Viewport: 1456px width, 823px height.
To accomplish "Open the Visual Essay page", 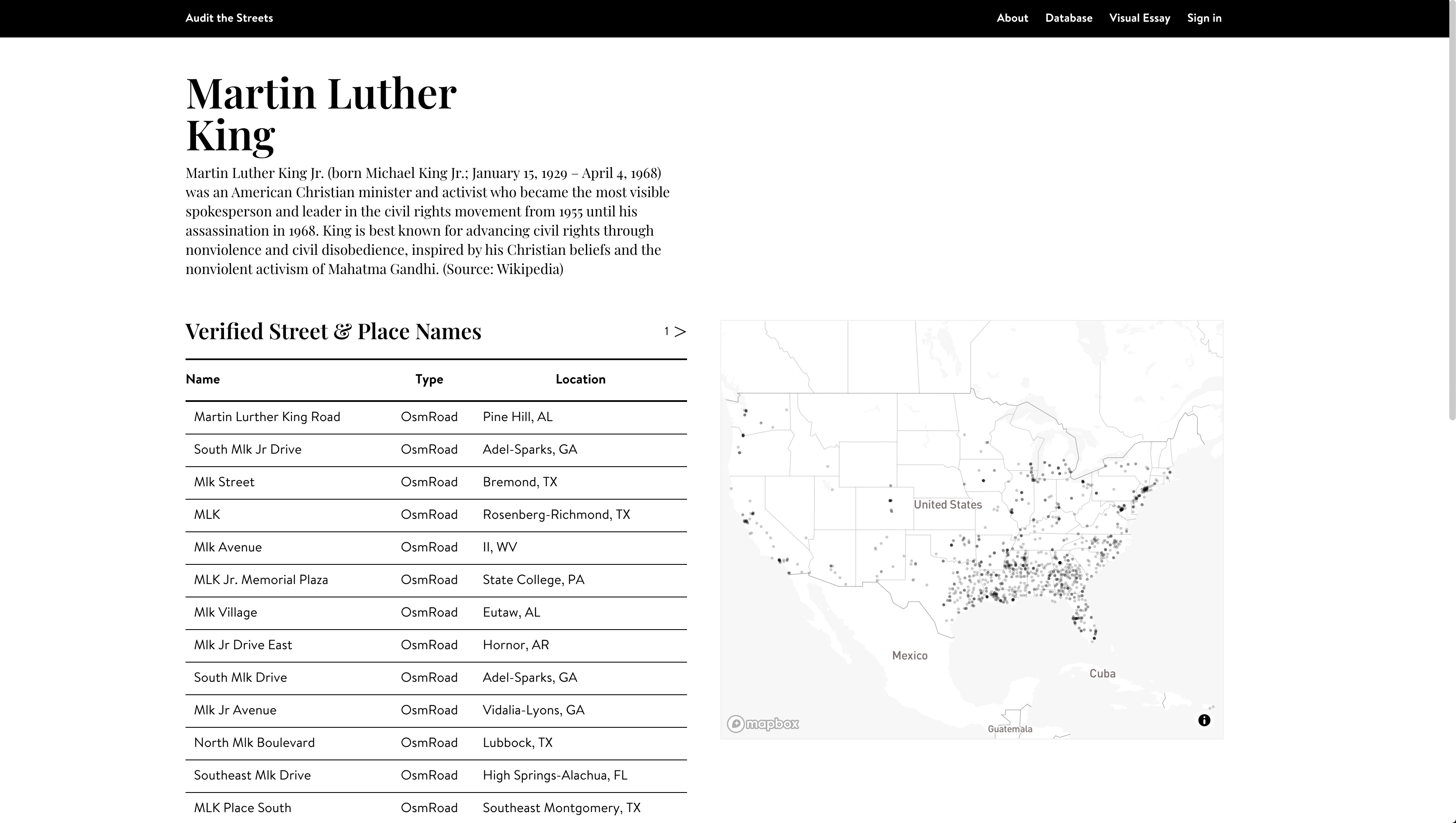I will (x=1139, y=18).
